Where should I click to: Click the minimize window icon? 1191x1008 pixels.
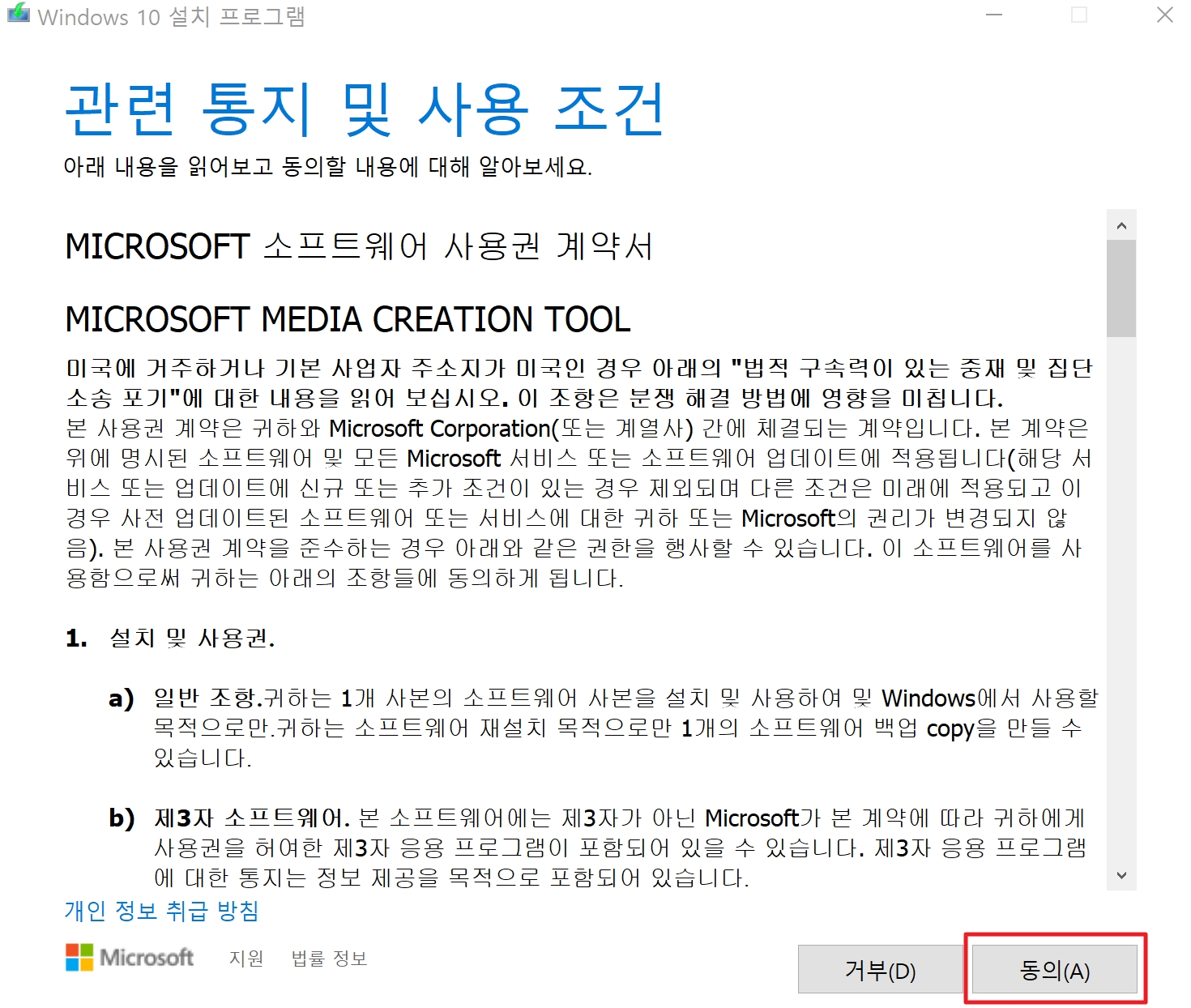994,15
